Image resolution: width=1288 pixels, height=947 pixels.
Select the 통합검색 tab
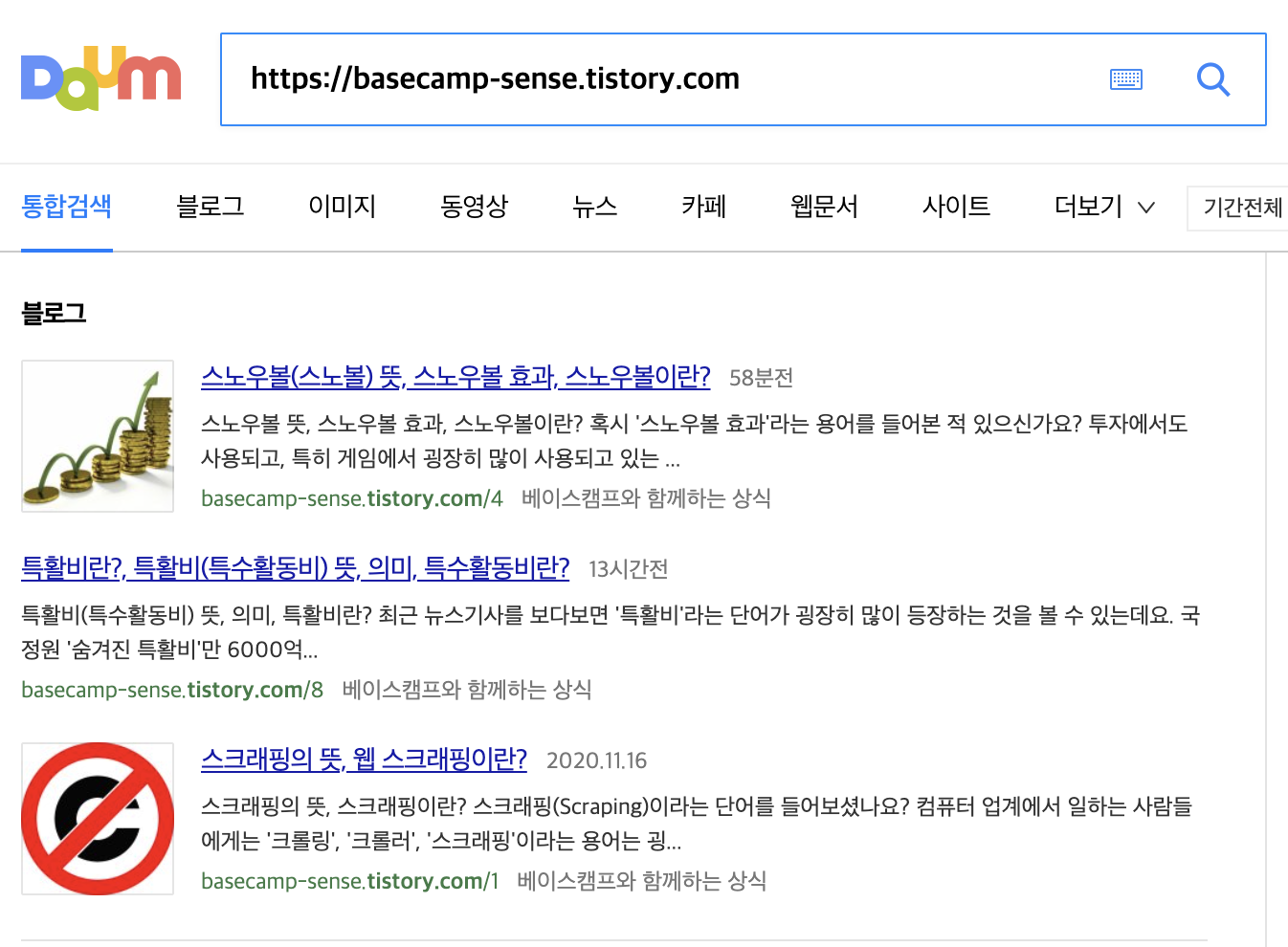[67, 206]
